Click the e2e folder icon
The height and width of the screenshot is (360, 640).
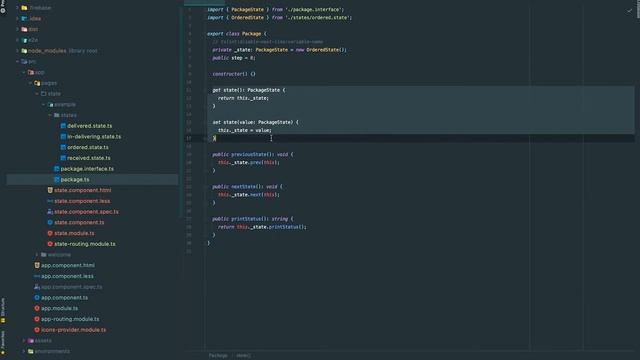tap(24, 40)
